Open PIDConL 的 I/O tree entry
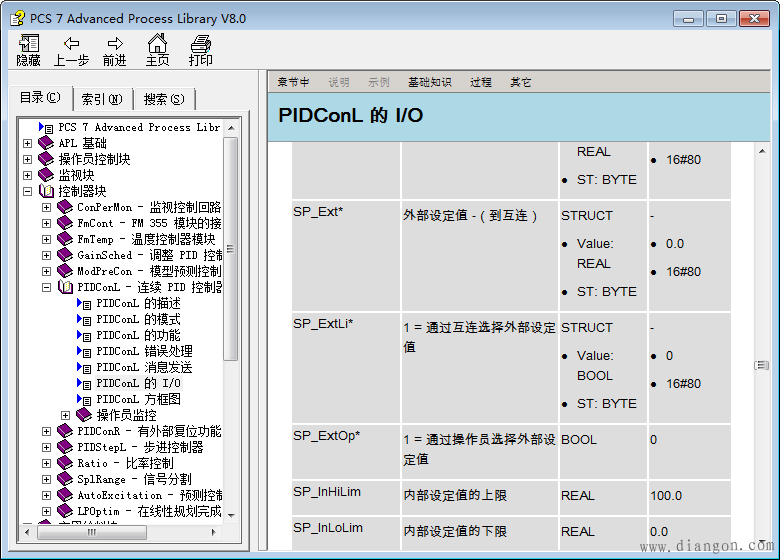Viewport: 780px width, 560px height. tap(138, 383)
